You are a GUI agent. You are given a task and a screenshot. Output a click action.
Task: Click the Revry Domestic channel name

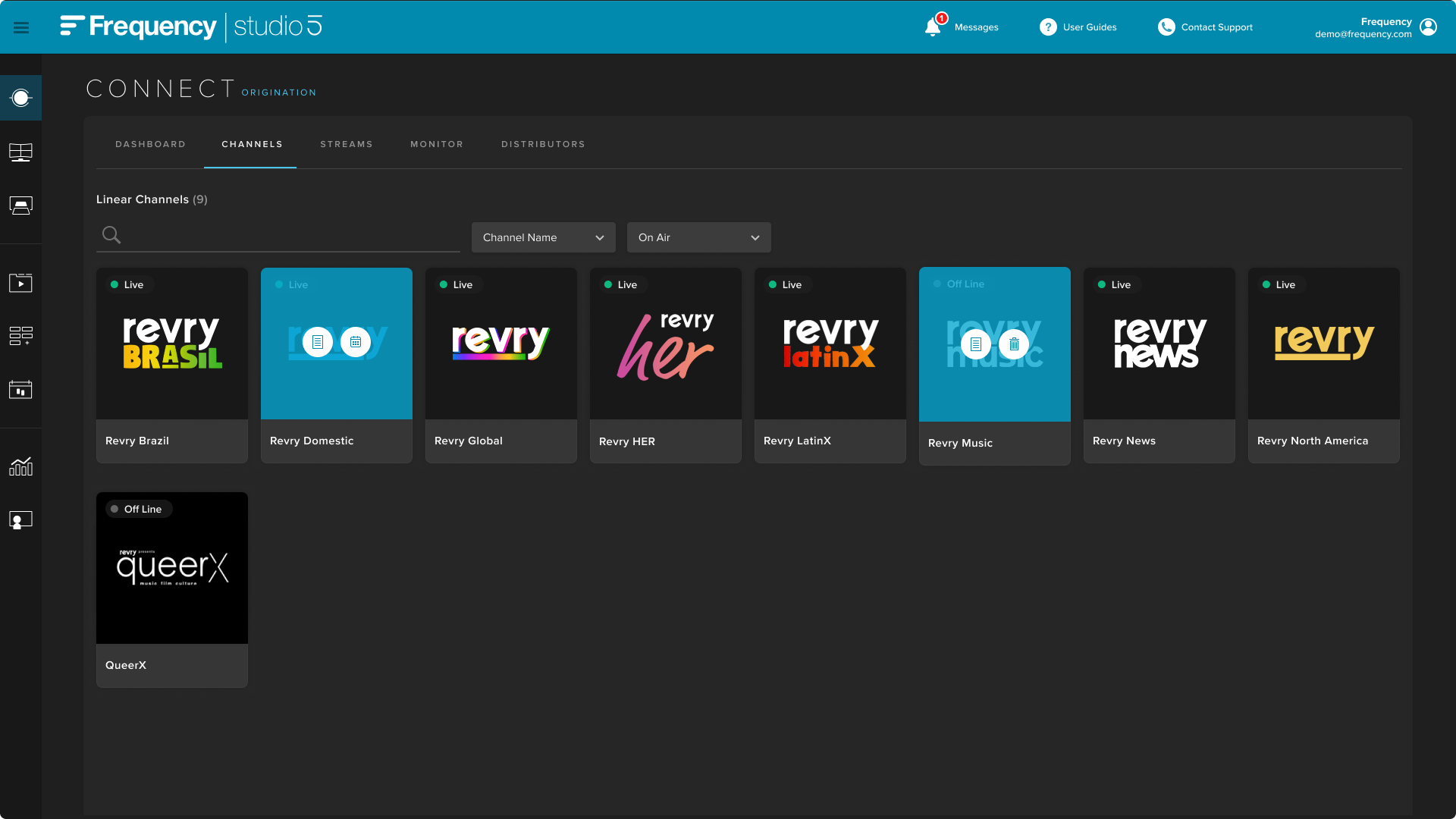[312, 441]
